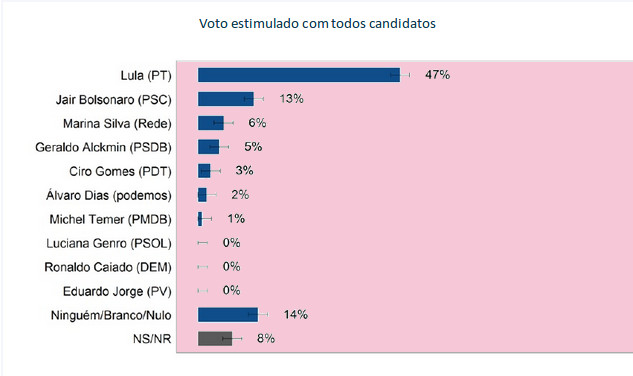The height and width of the screenshot is (376, 633).
Task: Select the Michel Temer (PMDB) bar
Action: (x=200, y=219)
